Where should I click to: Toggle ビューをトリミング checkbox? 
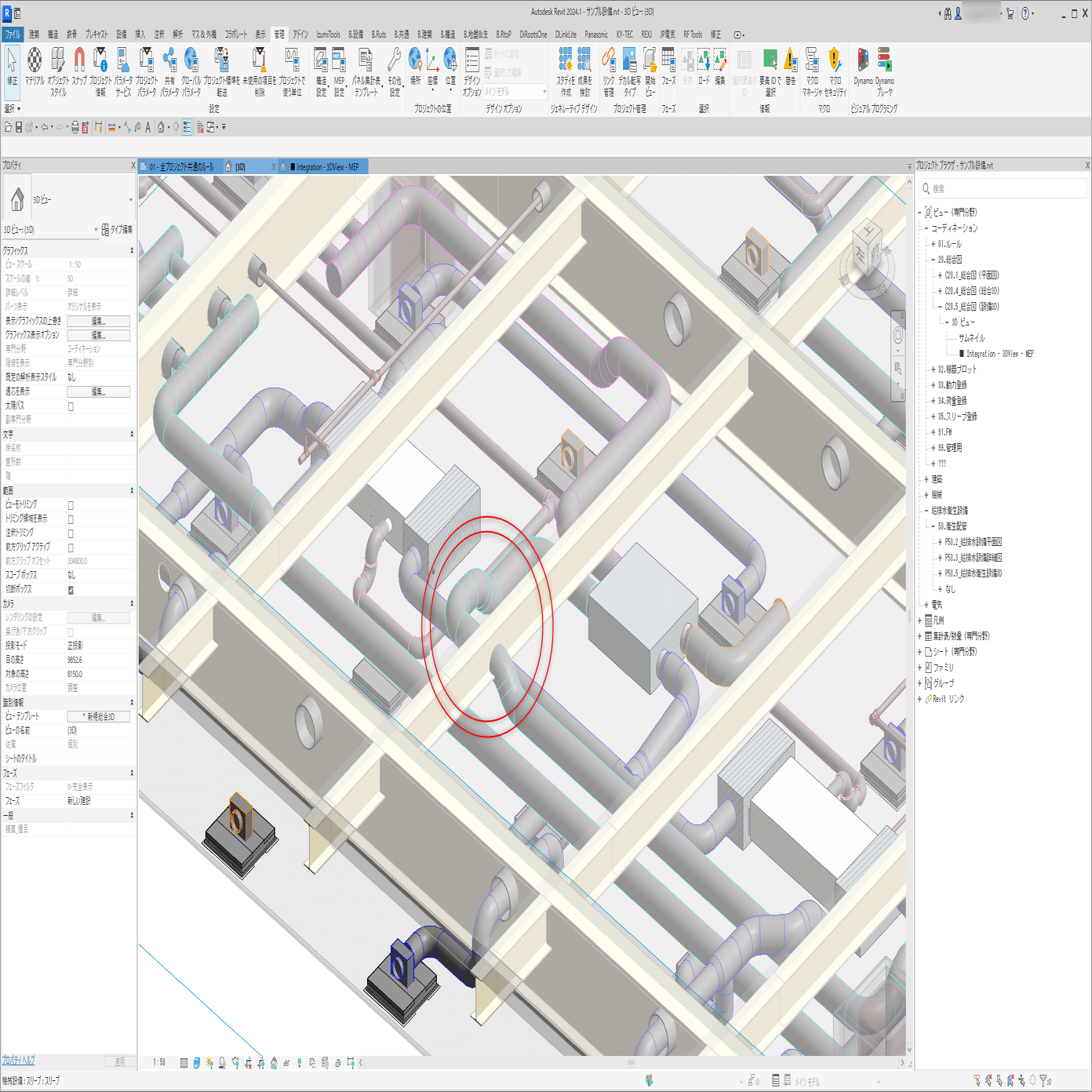pyautogui.click(x=71, y=505)
